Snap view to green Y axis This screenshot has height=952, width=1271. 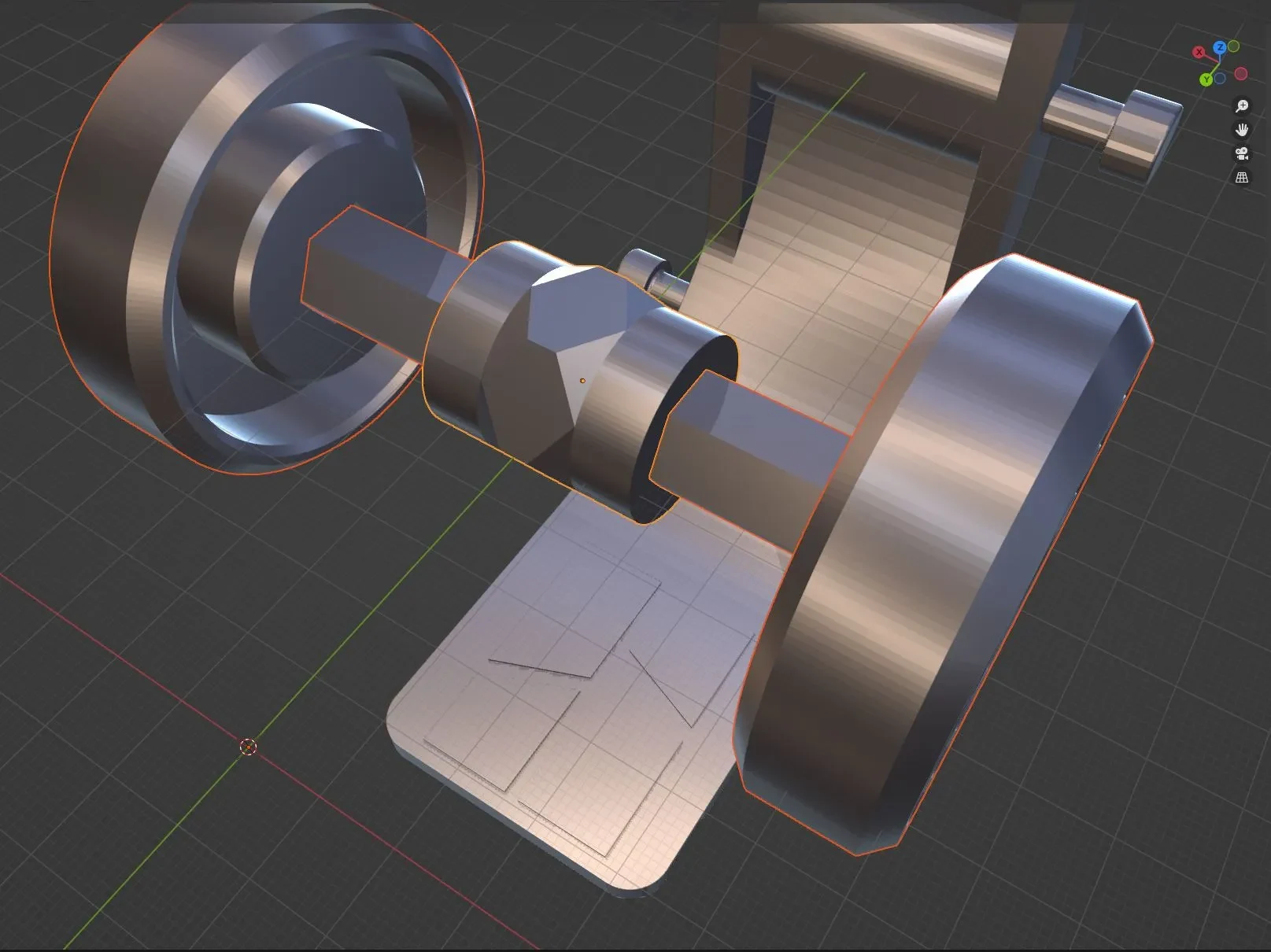pyautogui.click(x=1206, y=79)
